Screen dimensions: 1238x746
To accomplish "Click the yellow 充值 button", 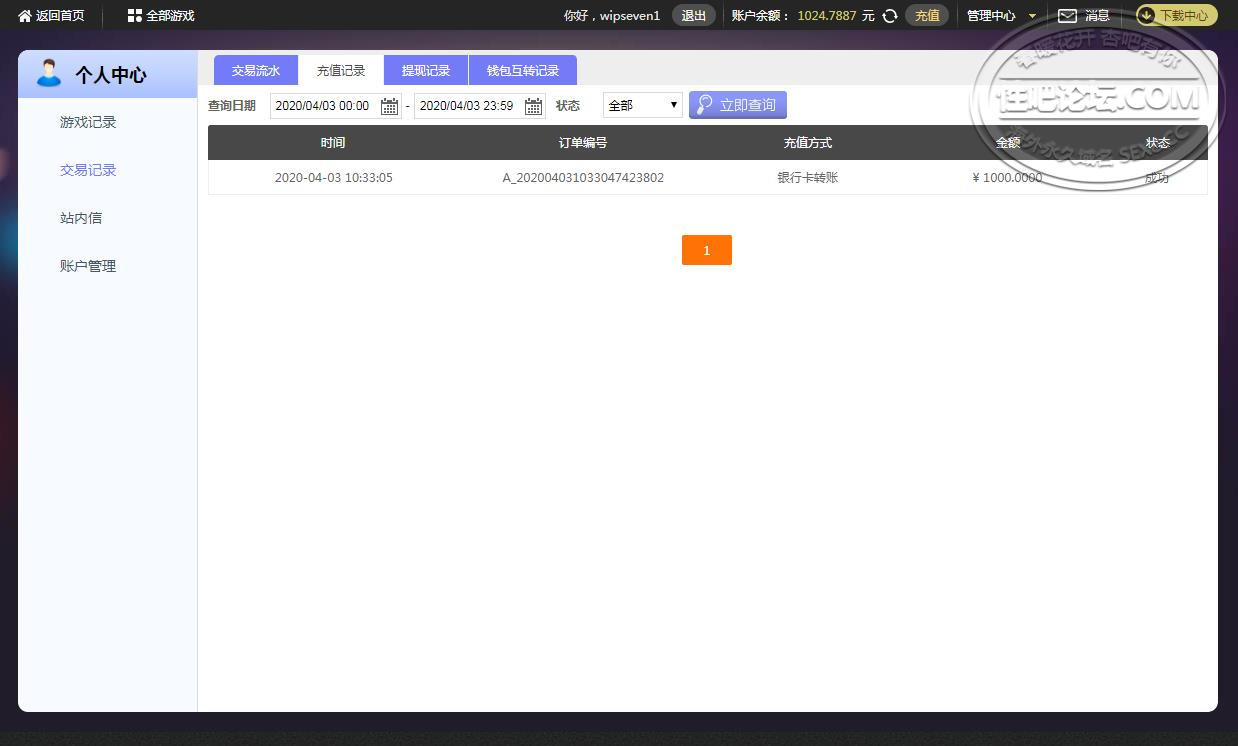I will click(x=927, y=15).
